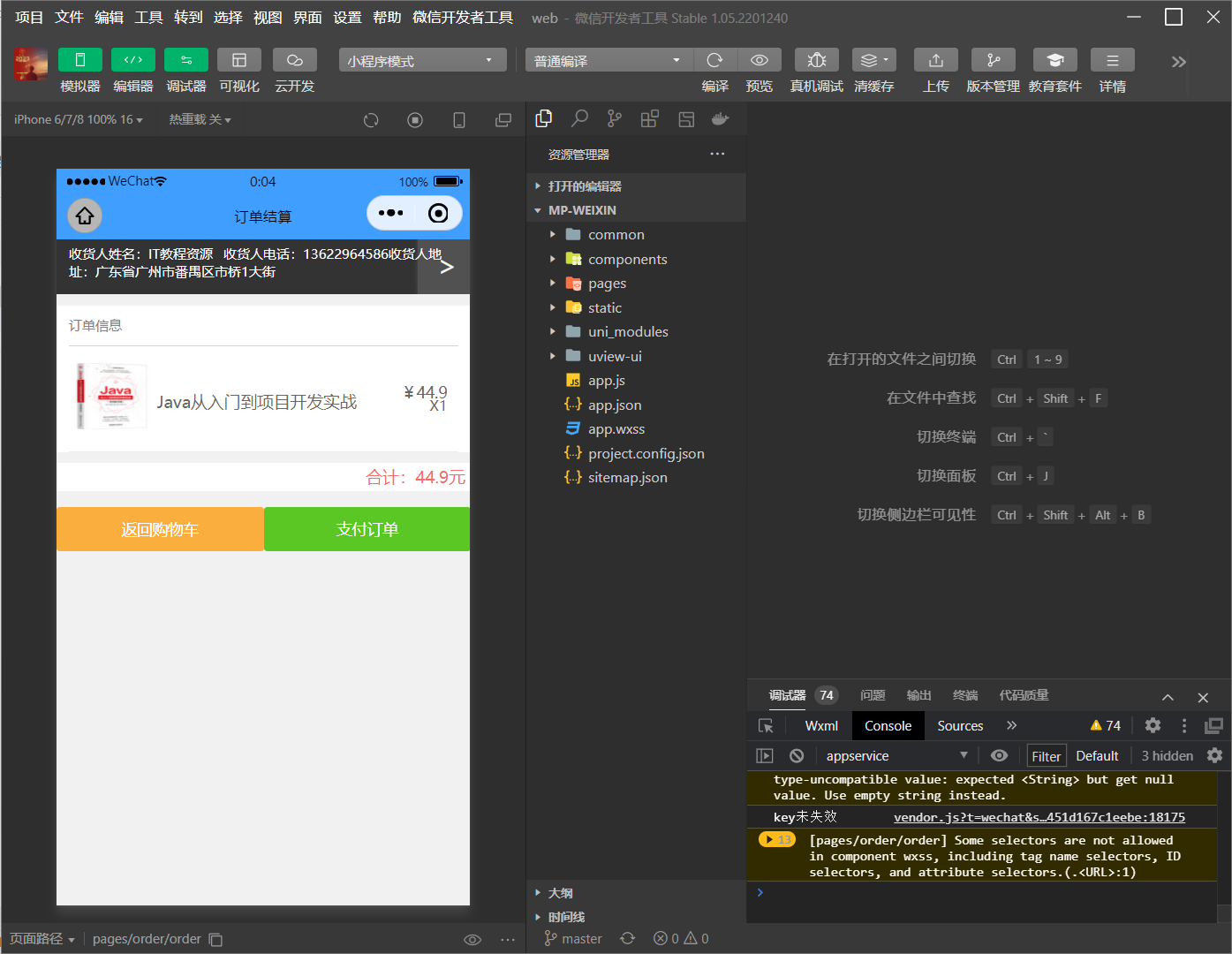Open the hot reload dropdown
The height and width of the screenshot is (954, 1232).
tap(200, 119)
